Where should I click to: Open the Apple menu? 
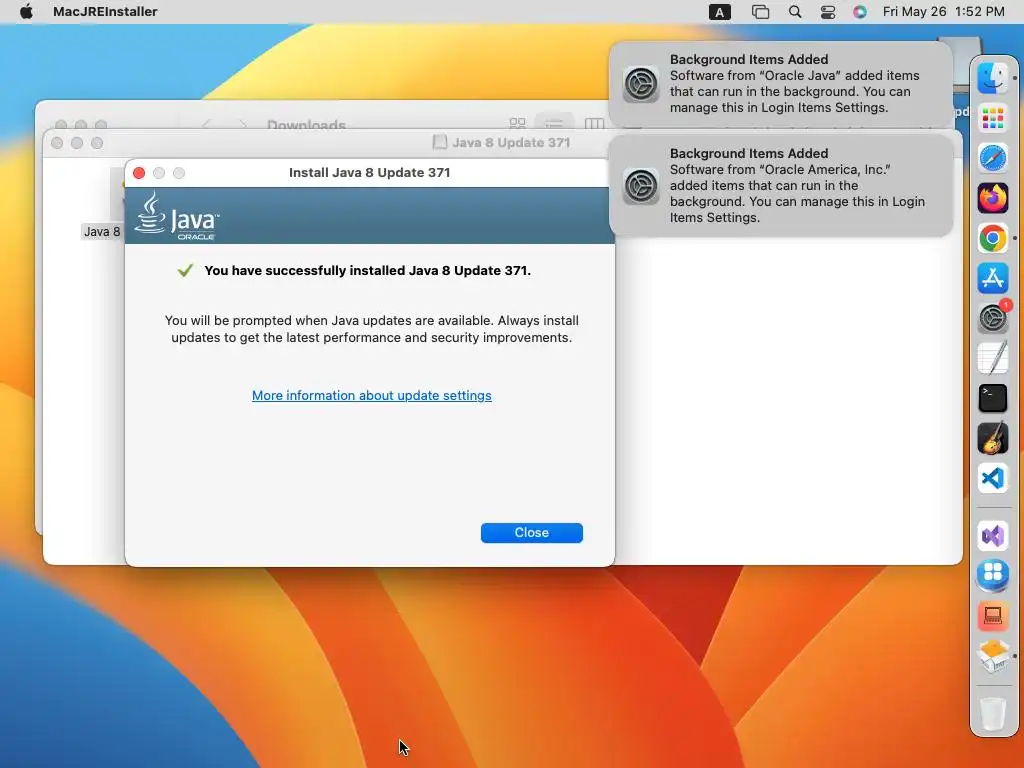[x=26, y=11]
